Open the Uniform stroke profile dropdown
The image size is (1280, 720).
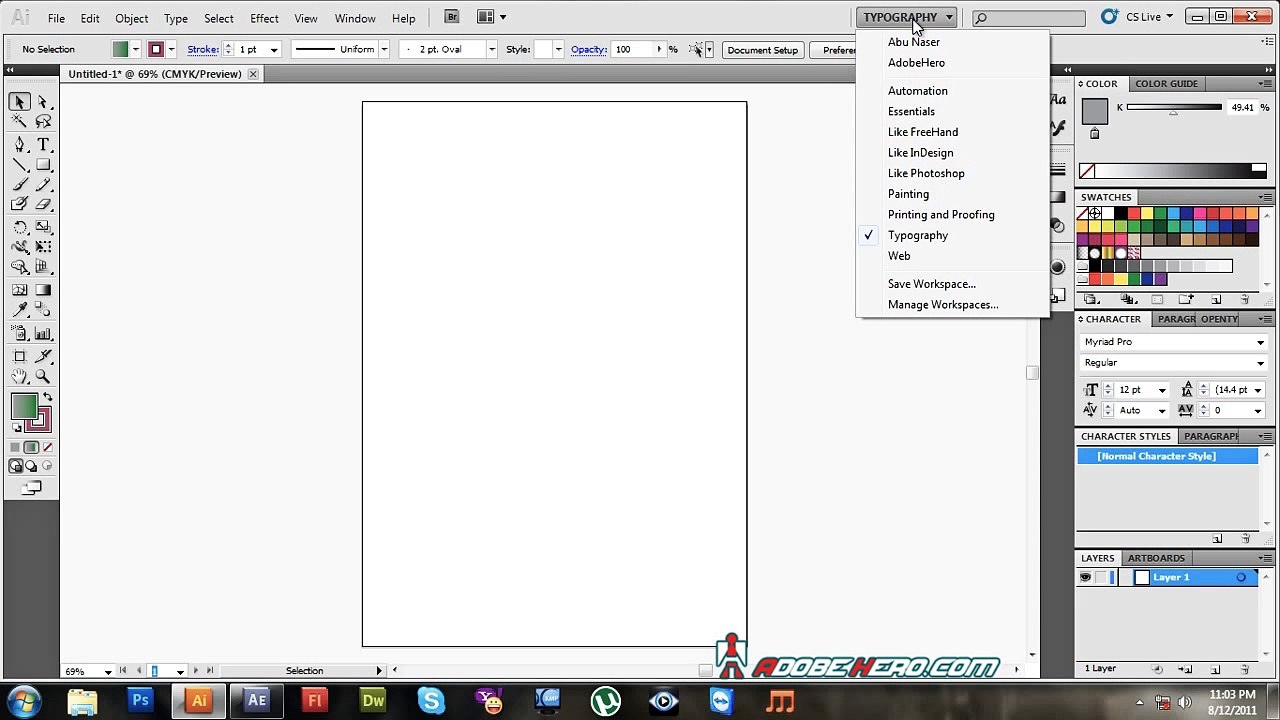click(x=384, y=50)
